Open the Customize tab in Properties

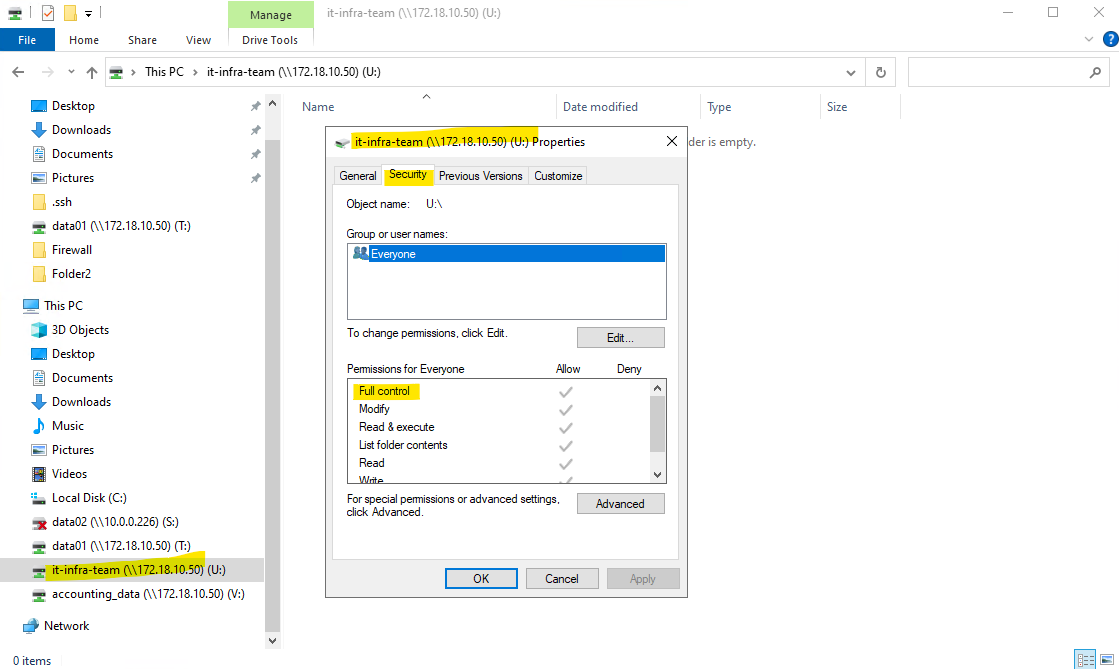(x=558, y=176)
